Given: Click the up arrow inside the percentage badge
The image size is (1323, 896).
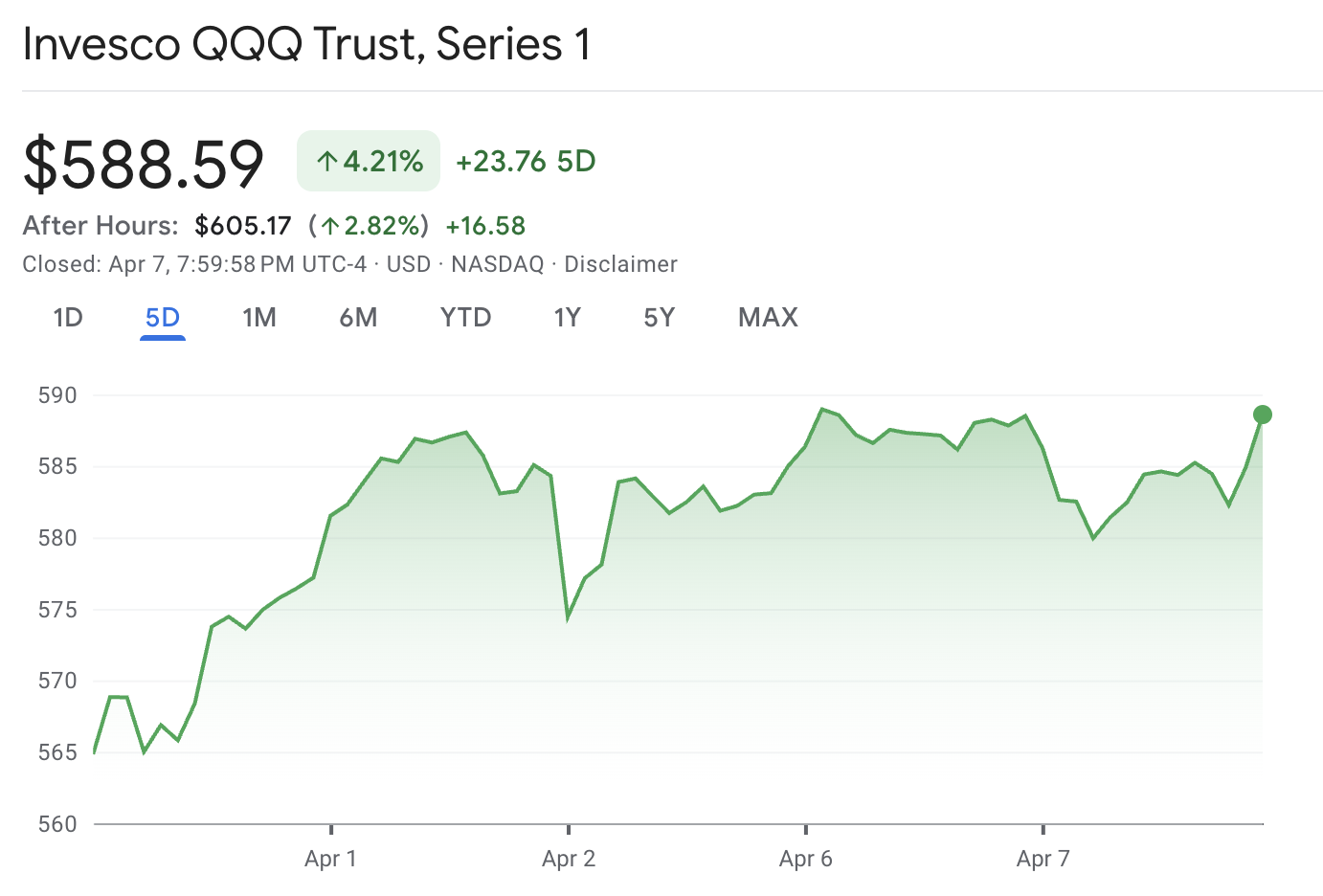Looking at the screenshot, I should click(x=329, y=161).
